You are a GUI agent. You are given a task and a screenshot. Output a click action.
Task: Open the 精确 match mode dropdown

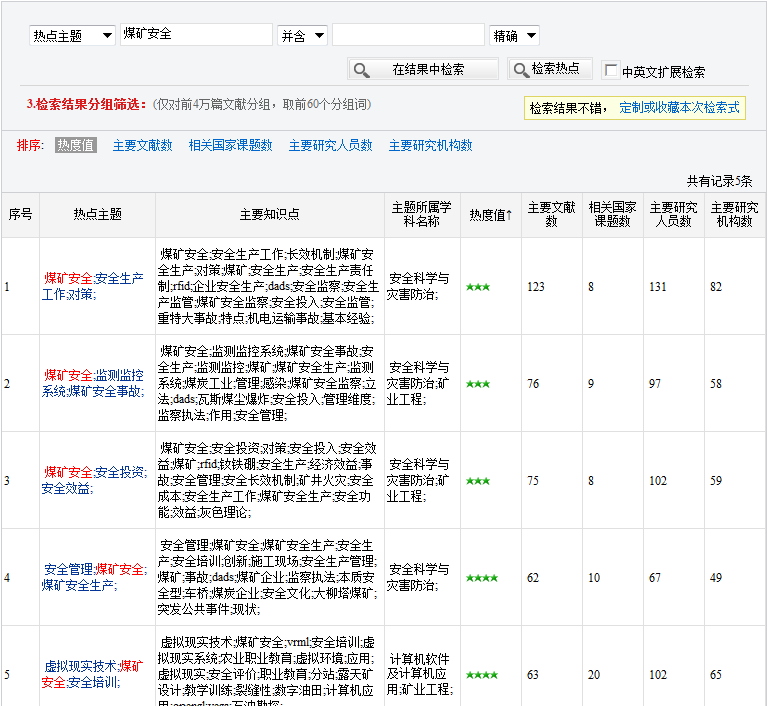(x=514, y=35)
